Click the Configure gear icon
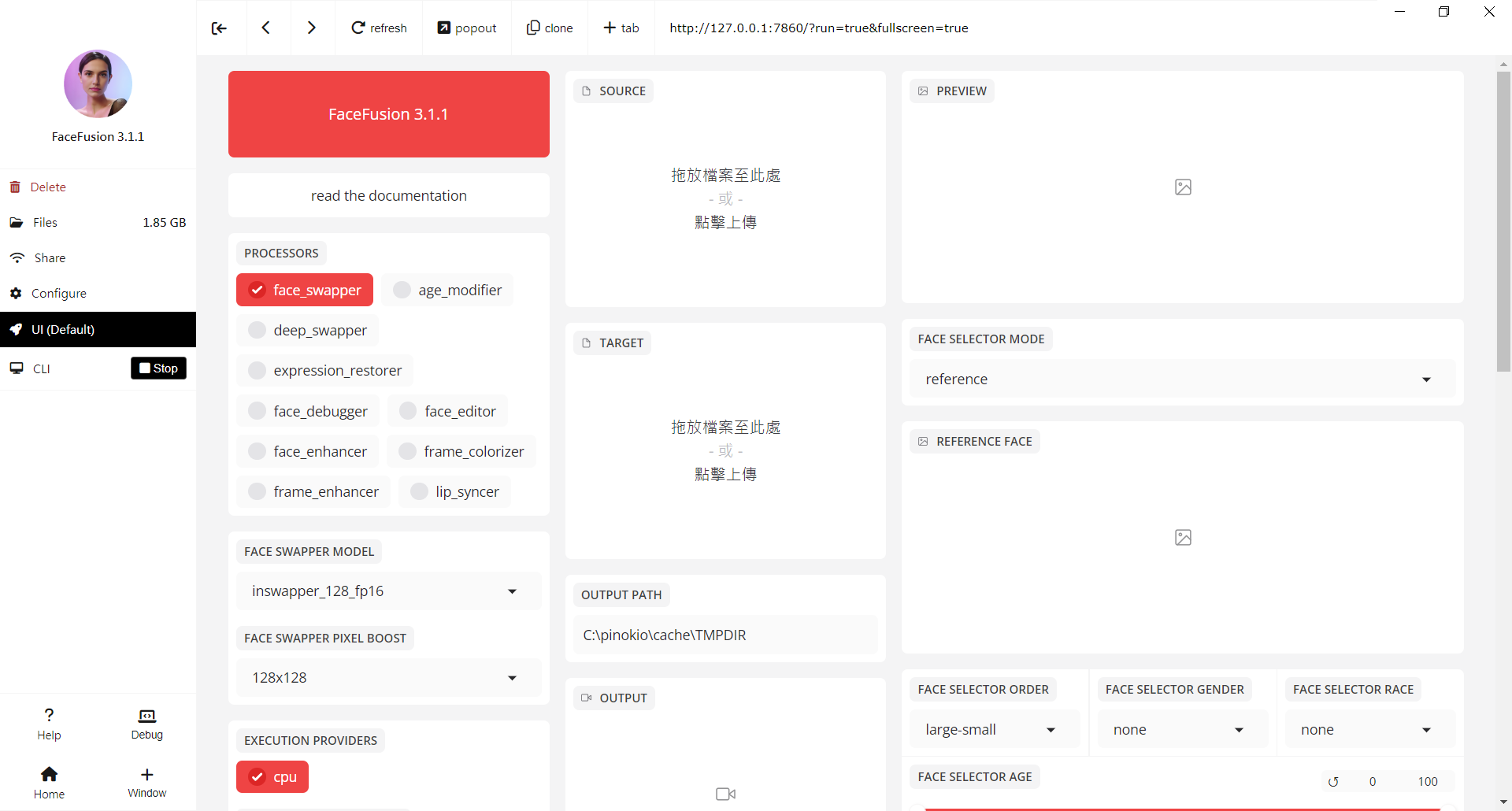The image size is (1512, 811). click(x=16, y=293)
